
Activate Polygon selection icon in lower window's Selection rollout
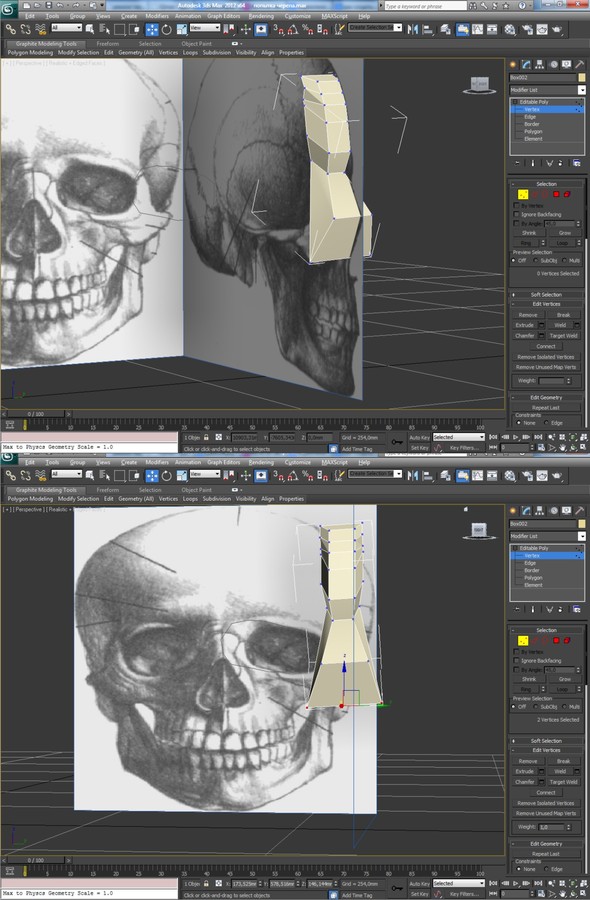point(556,641)
